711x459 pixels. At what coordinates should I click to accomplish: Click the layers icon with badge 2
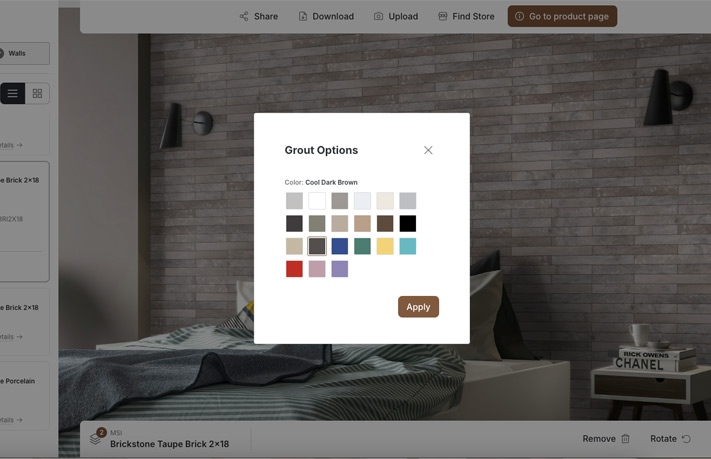(97, 437)
